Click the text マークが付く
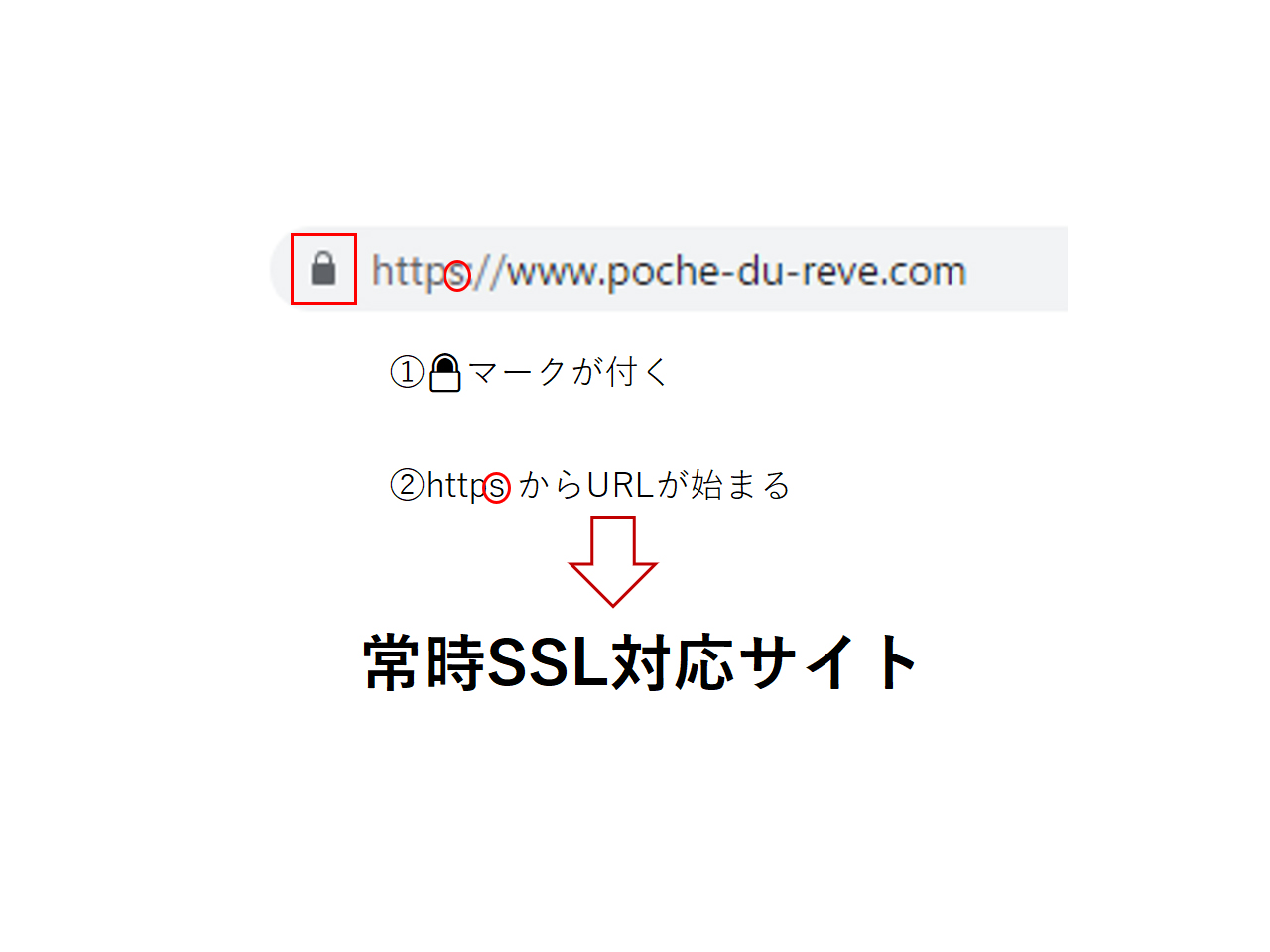Screen dimensions: 1270x952 point(569,372)
